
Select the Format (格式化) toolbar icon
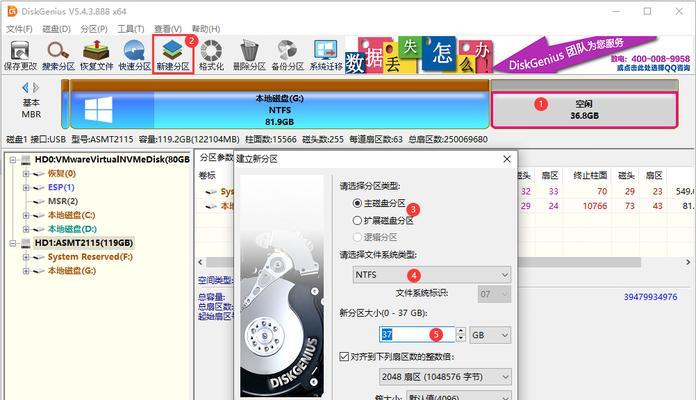point(211,55)
